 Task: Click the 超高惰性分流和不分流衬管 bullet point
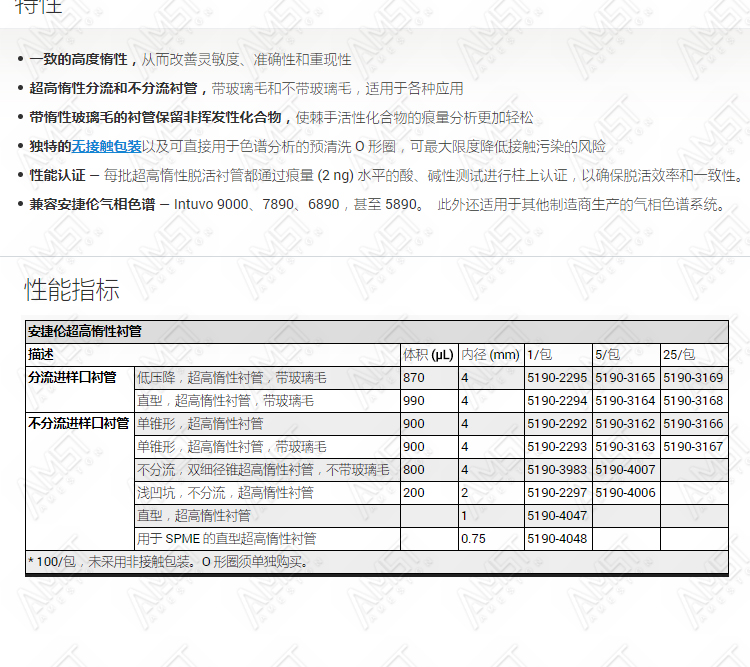tap(246, 89)
